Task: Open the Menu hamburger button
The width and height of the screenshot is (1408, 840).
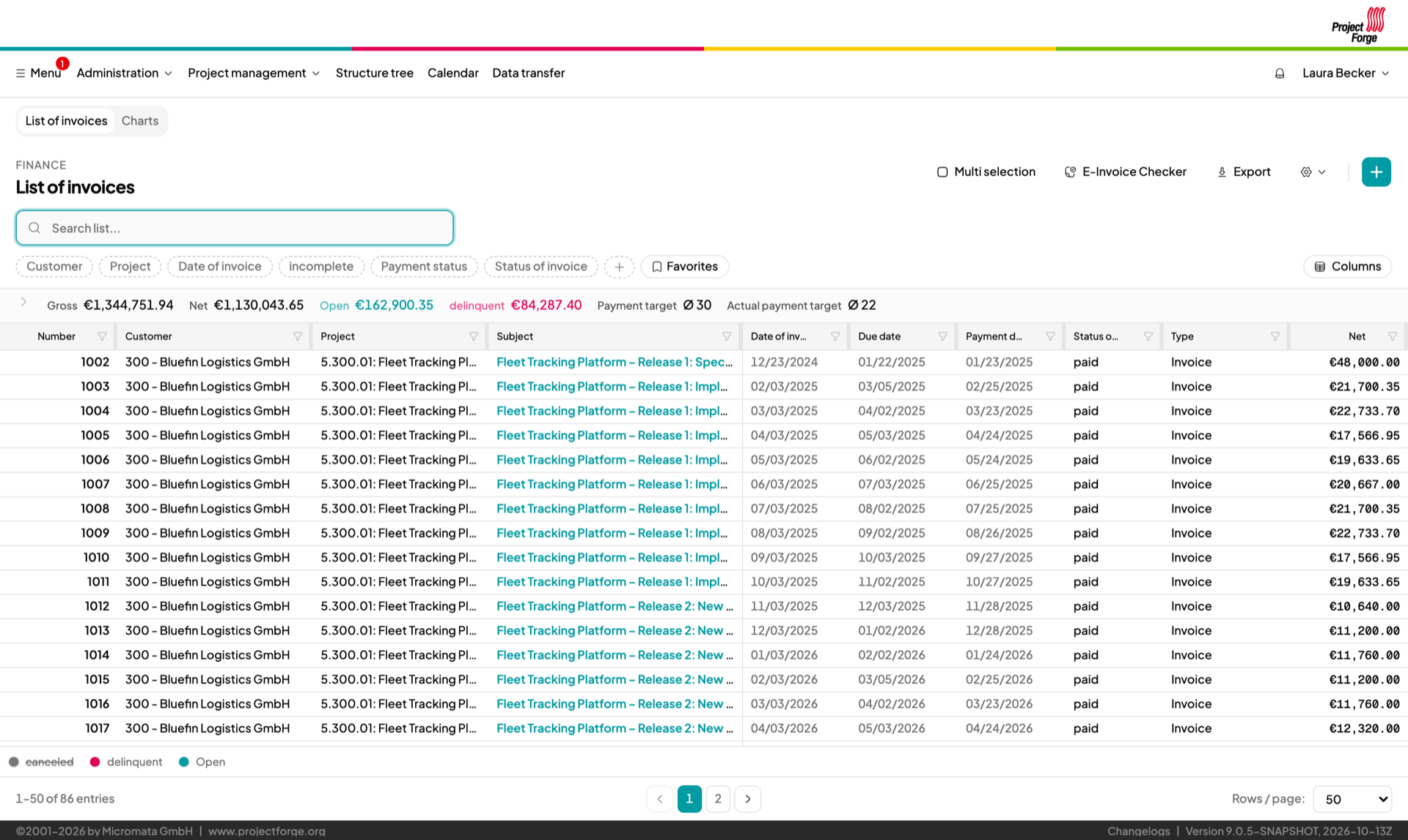Action: coord(38,73)
